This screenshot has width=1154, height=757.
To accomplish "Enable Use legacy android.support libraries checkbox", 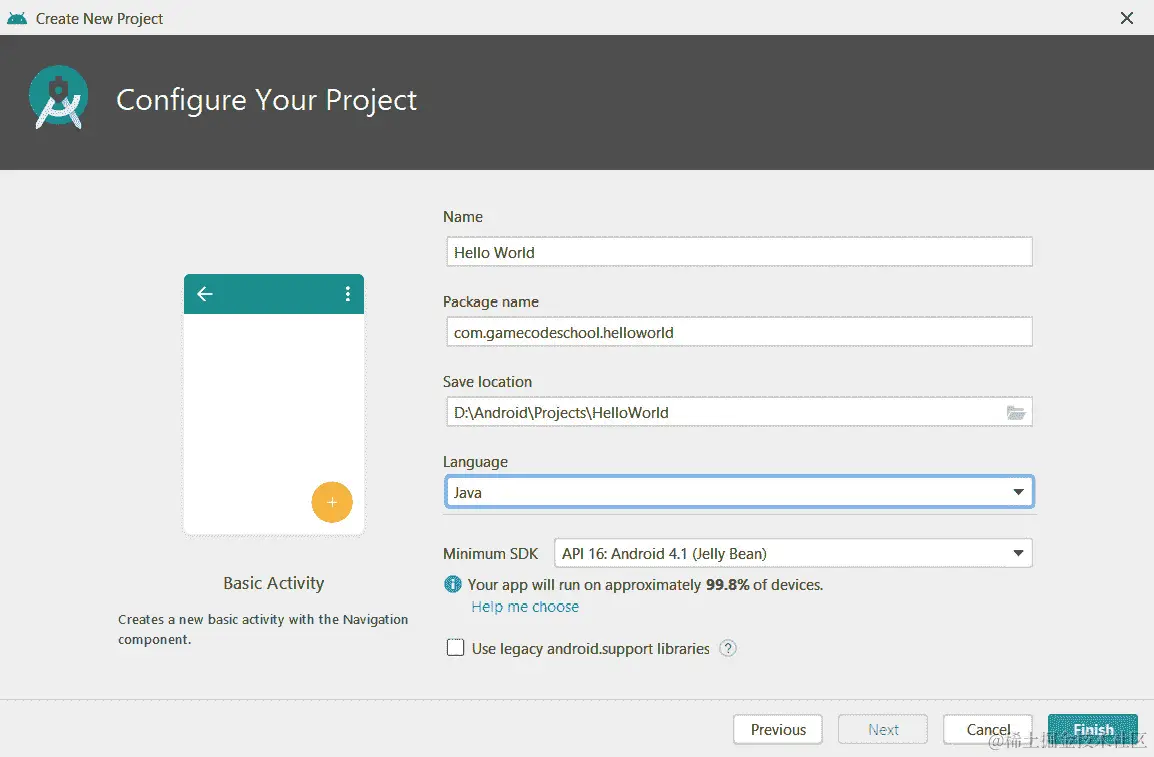I will (456, 647).
